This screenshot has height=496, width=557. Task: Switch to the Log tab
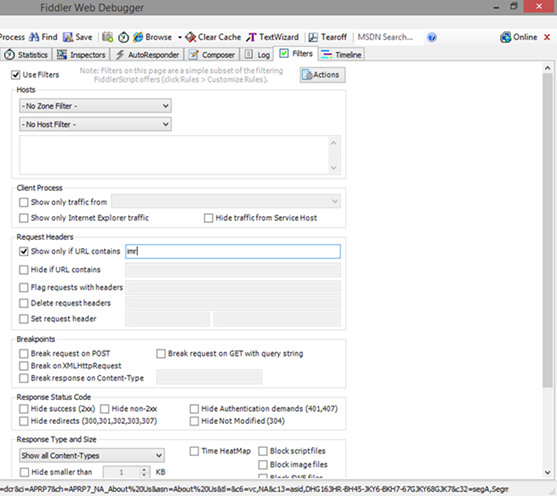(258, 55)
